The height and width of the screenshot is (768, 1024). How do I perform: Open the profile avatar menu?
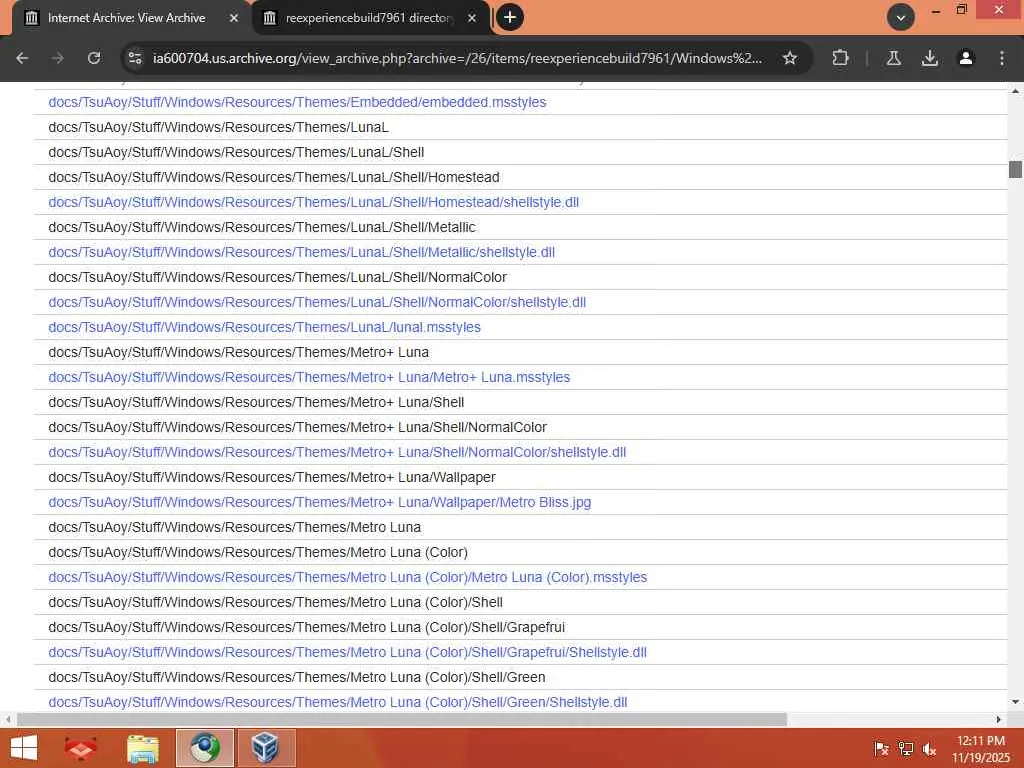(x=966, y=58)
